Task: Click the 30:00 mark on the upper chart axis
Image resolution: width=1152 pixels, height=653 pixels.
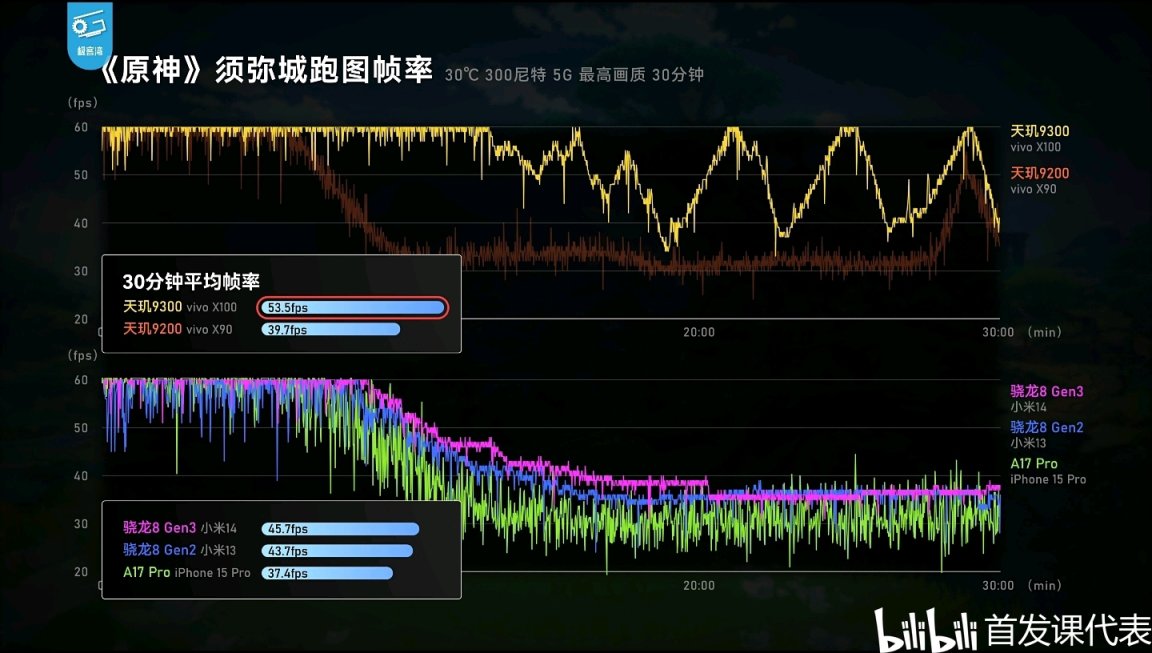Action: (x=998, y=332)
